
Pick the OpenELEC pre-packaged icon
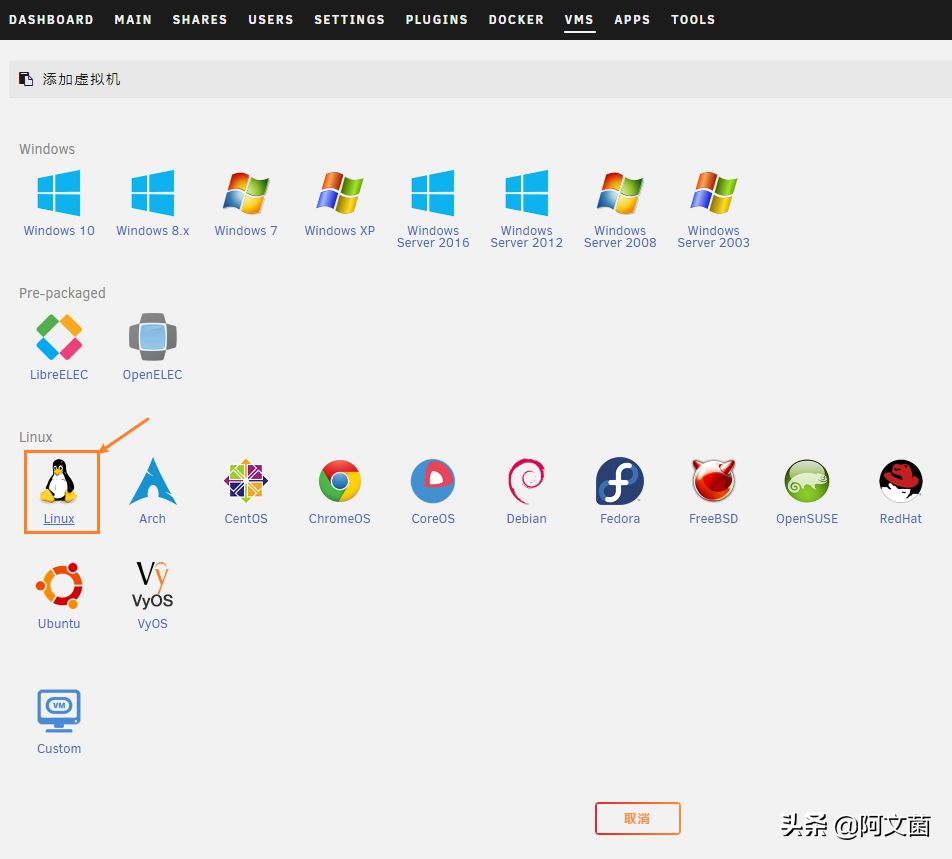pos(152,337)
